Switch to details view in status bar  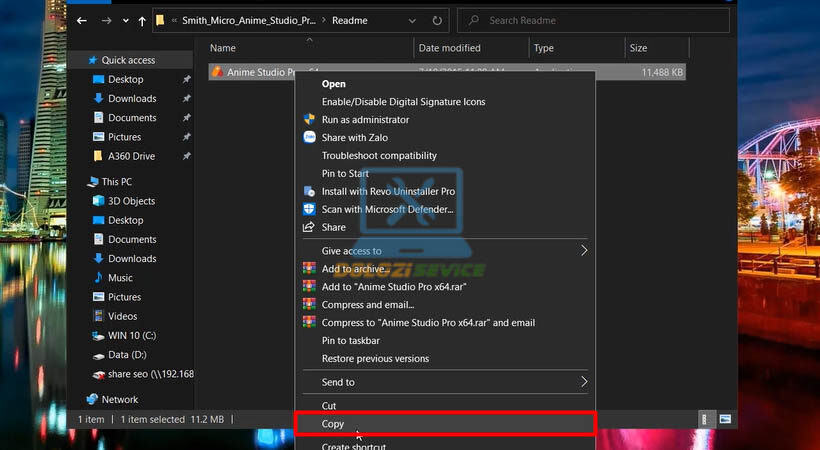(706, 418)
